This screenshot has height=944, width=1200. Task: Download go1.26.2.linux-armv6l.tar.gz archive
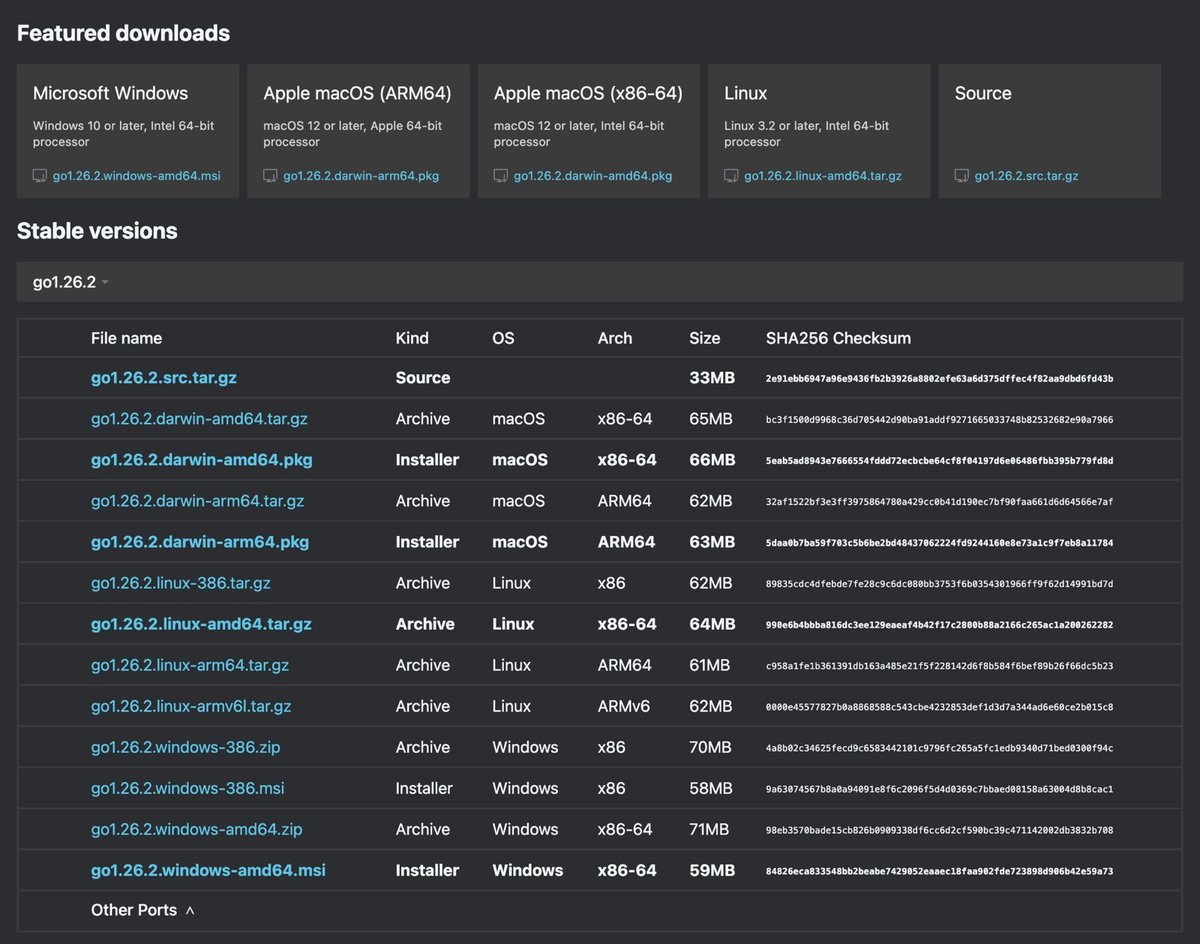[191, 706]
